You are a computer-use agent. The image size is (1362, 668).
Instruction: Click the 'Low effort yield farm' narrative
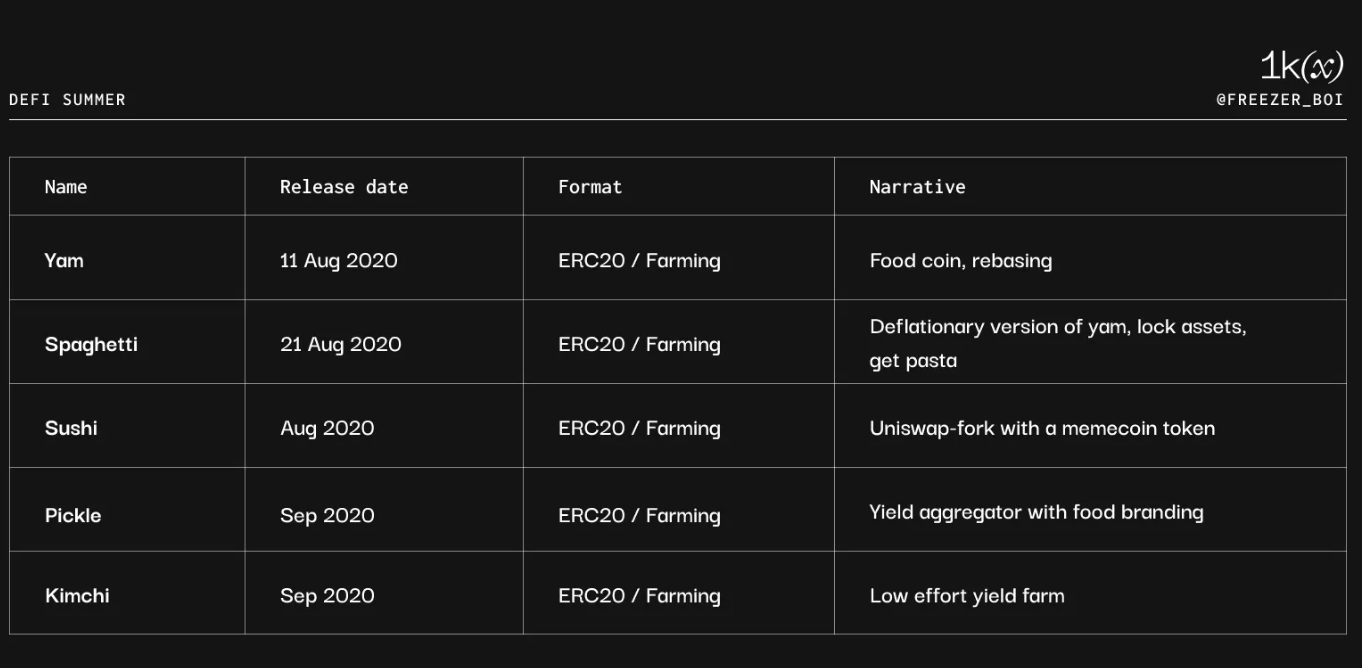[x=967, y=596]
